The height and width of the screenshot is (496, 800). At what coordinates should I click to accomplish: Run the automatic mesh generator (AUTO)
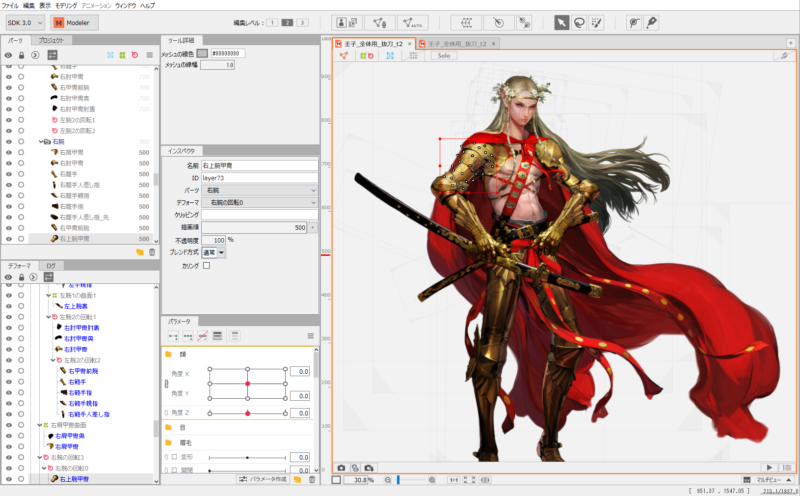click(412, 22)
